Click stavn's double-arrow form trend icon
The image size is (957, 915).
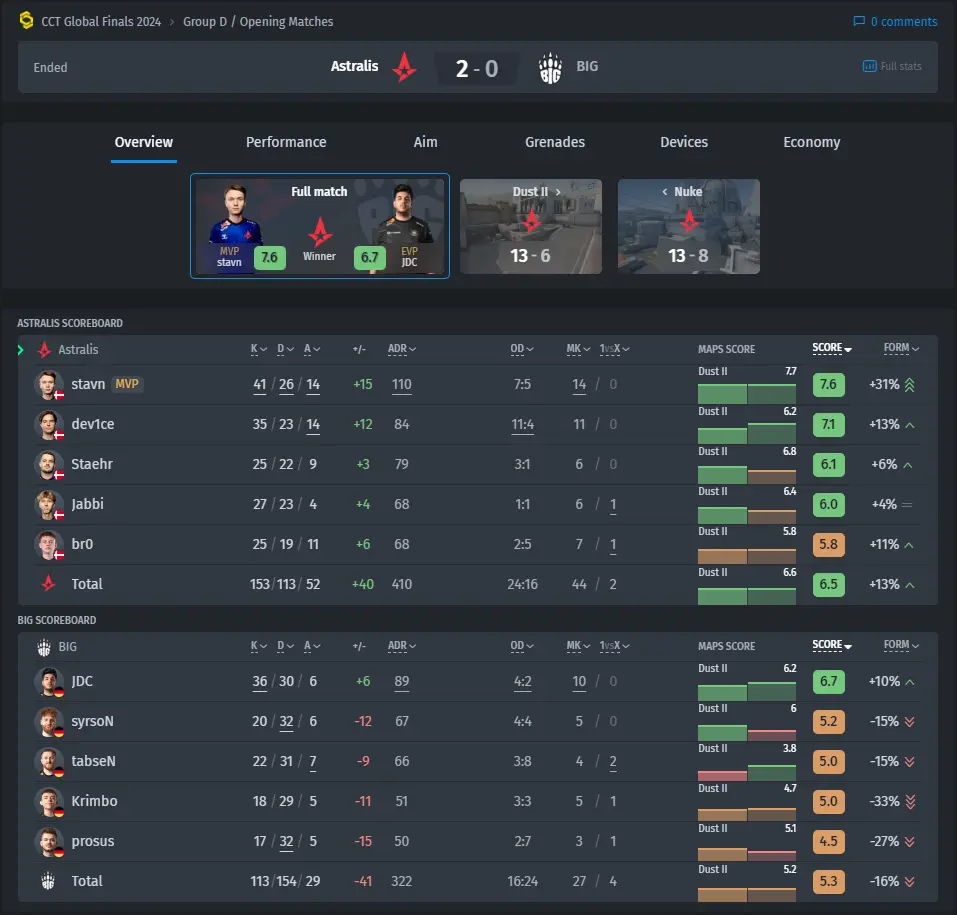coord(909,385)
